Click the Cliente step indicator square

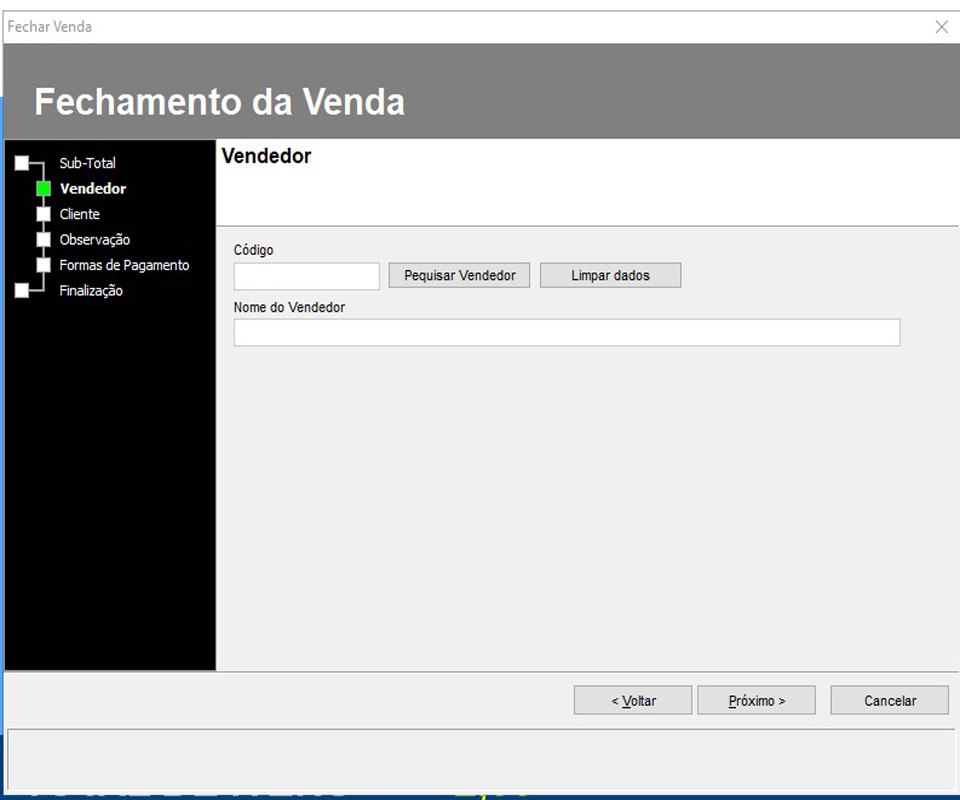coord(45,213)
